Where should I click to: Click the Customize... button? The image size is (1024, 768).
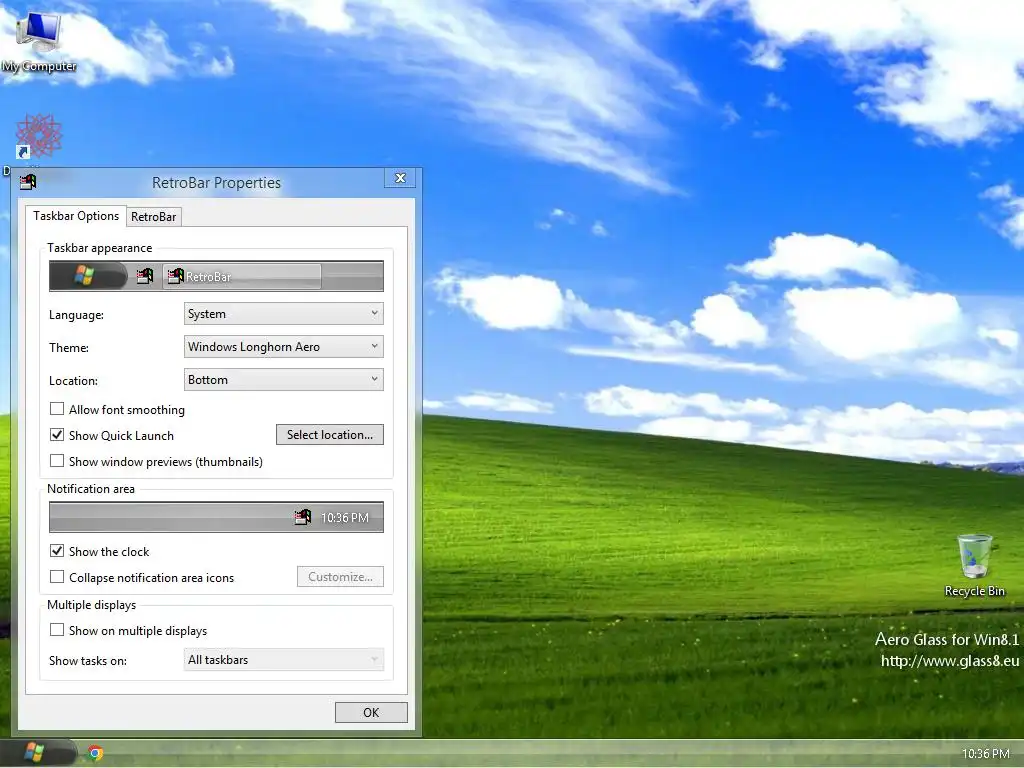point(340,577)
